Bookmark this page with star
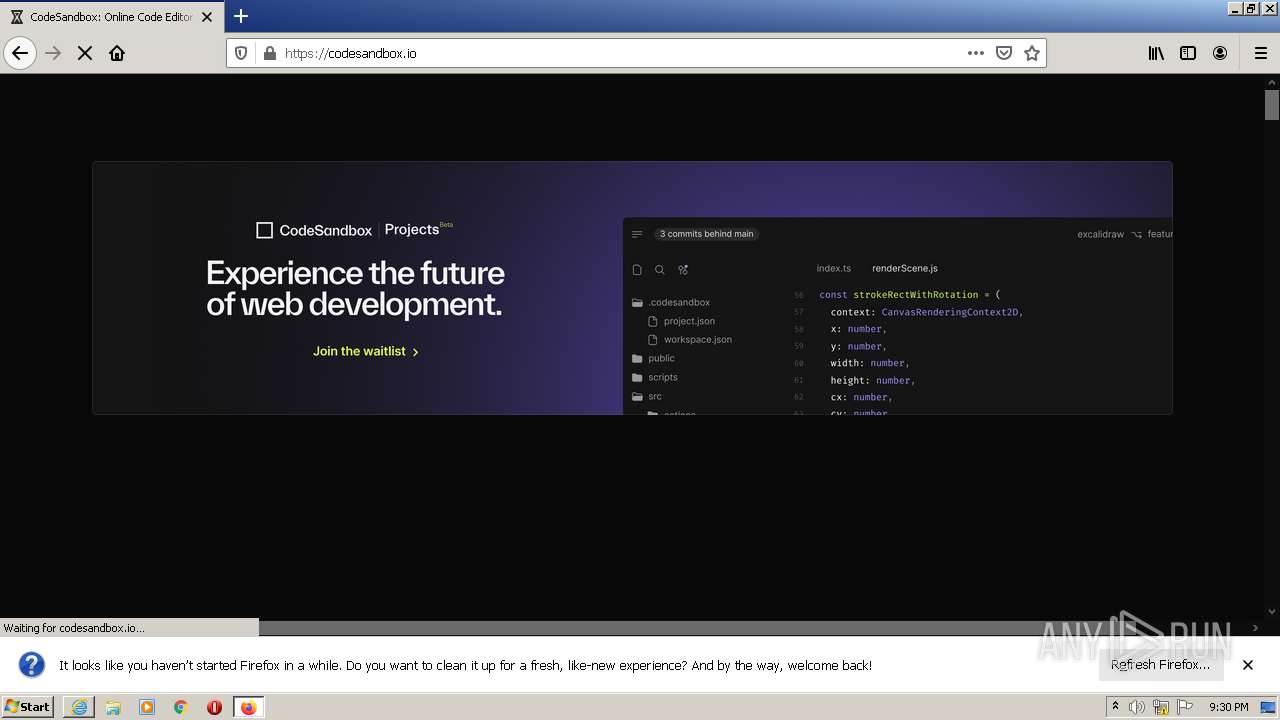 pos(1032,53)
